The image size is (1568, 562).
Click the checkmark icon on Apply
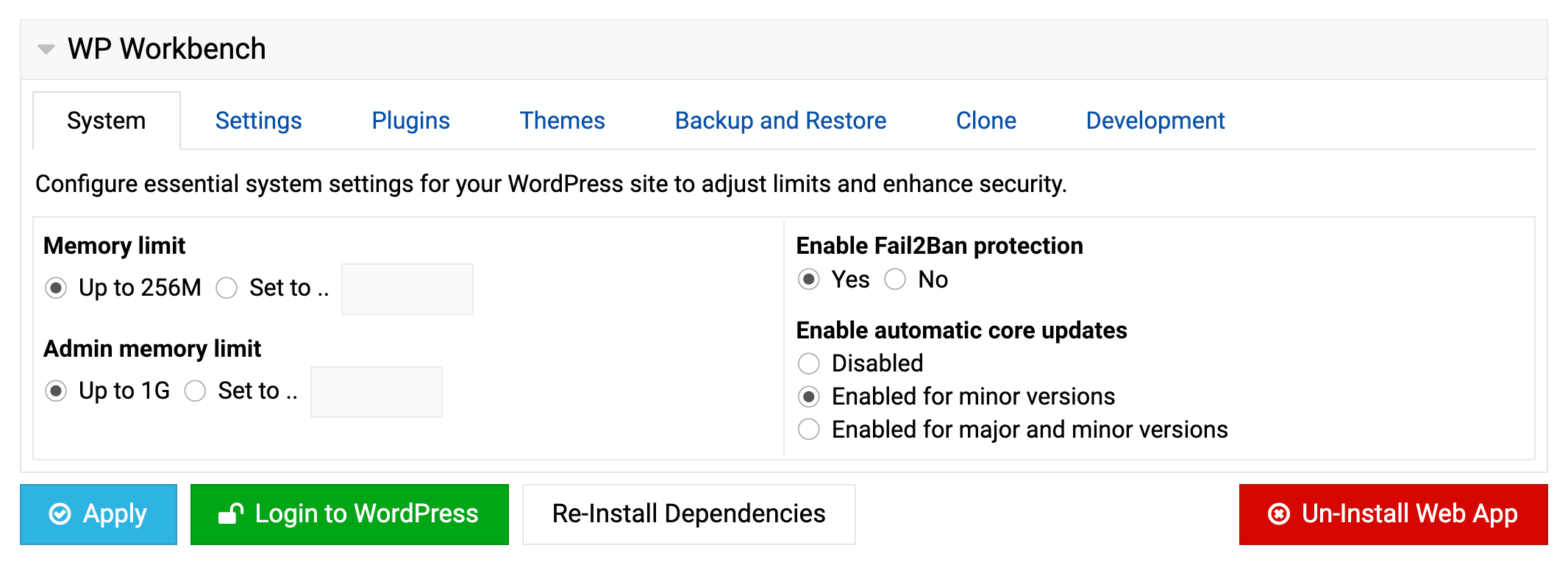(60, 513)
